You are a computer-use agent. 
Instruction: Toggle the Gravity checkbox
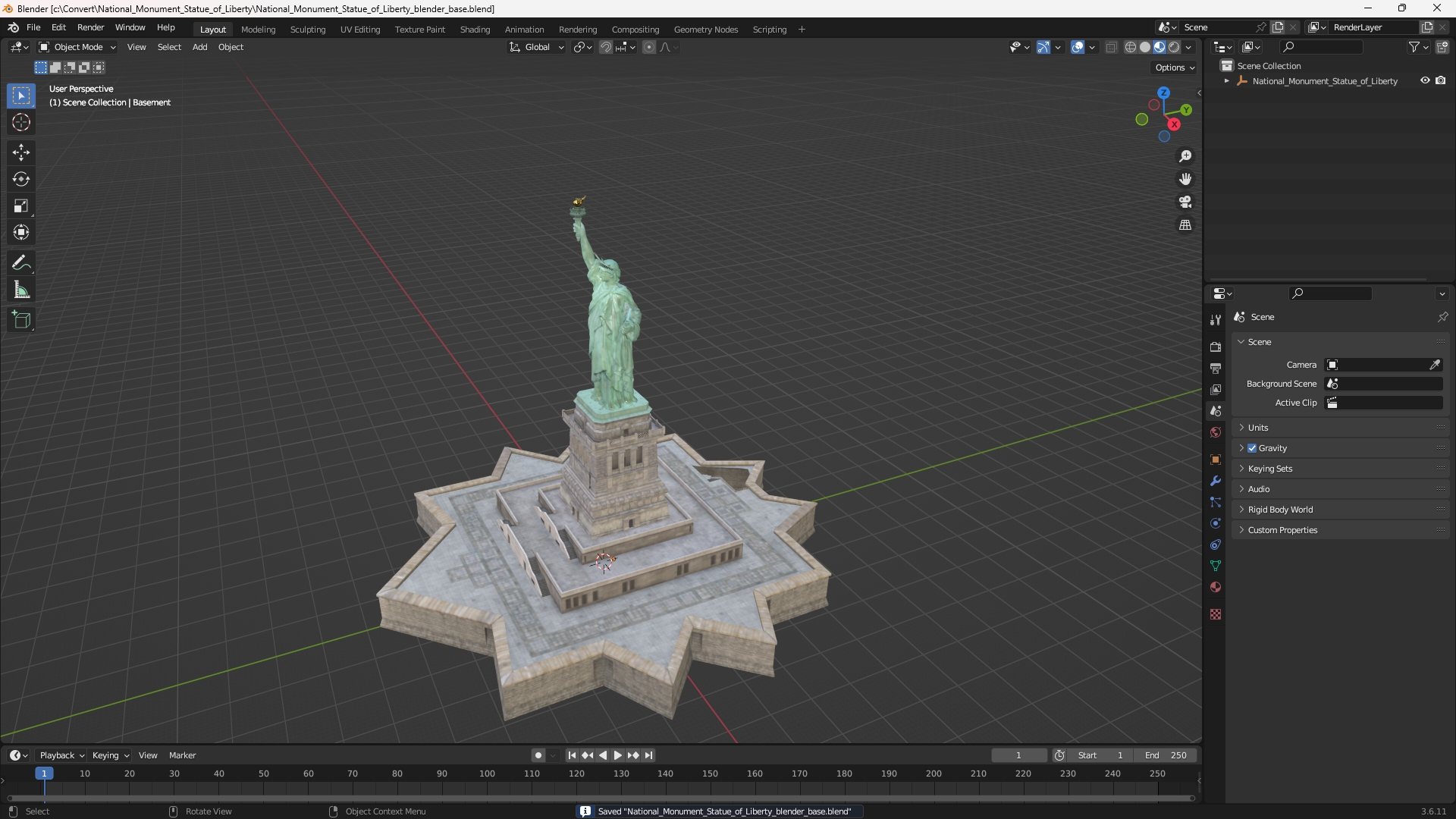coord(1252,448)
